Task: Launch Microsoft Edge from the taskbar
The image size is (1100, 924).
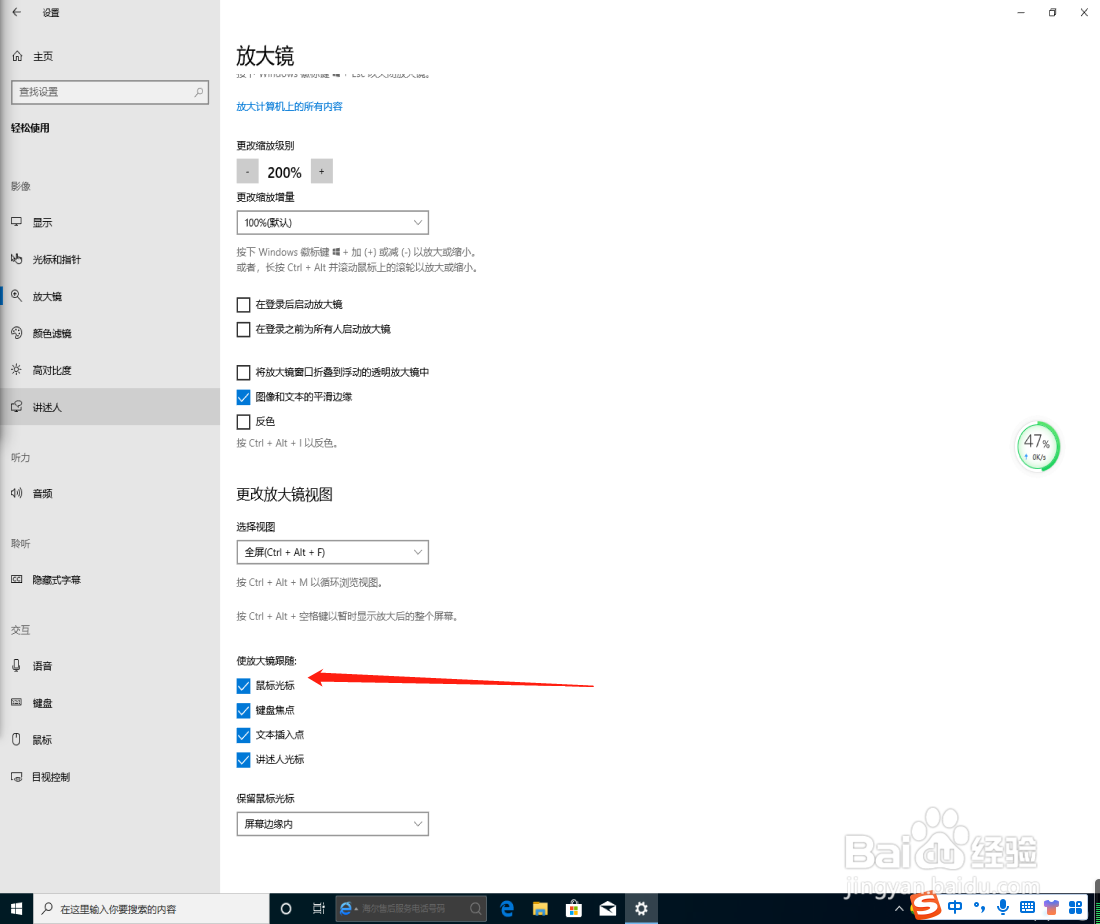Action: (507, 909)
